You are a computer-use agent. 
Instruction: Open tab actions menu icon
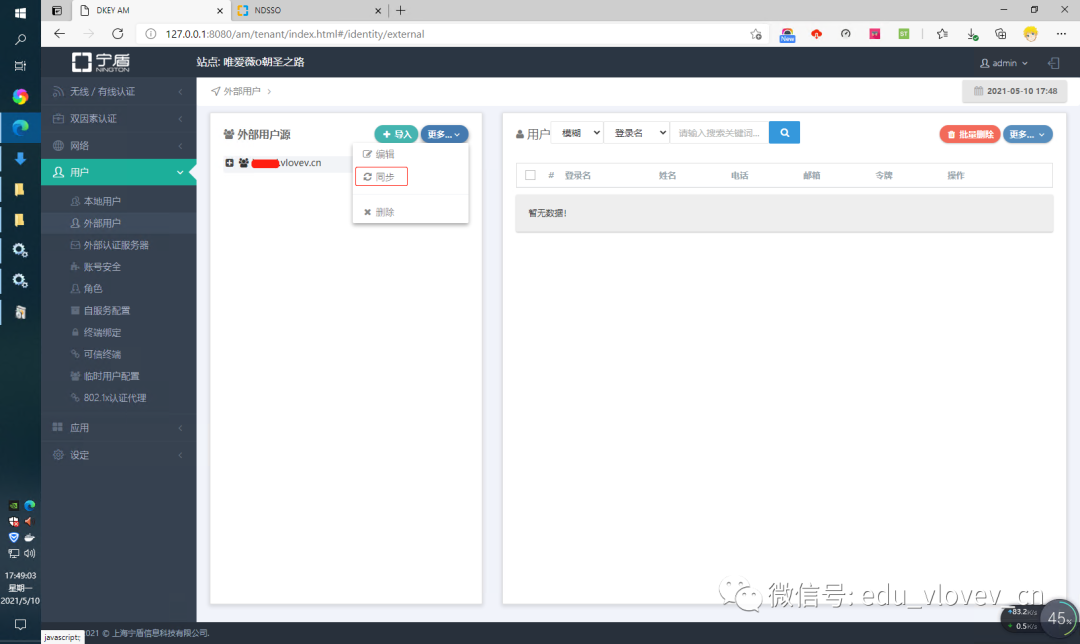click(x=57, y=10)
